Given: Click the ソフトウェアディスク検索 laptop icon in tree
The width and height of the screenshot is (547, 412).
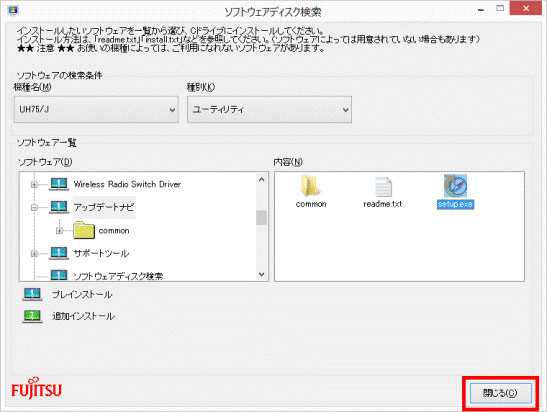Looking at the screenshot, I should pos(59,275).
